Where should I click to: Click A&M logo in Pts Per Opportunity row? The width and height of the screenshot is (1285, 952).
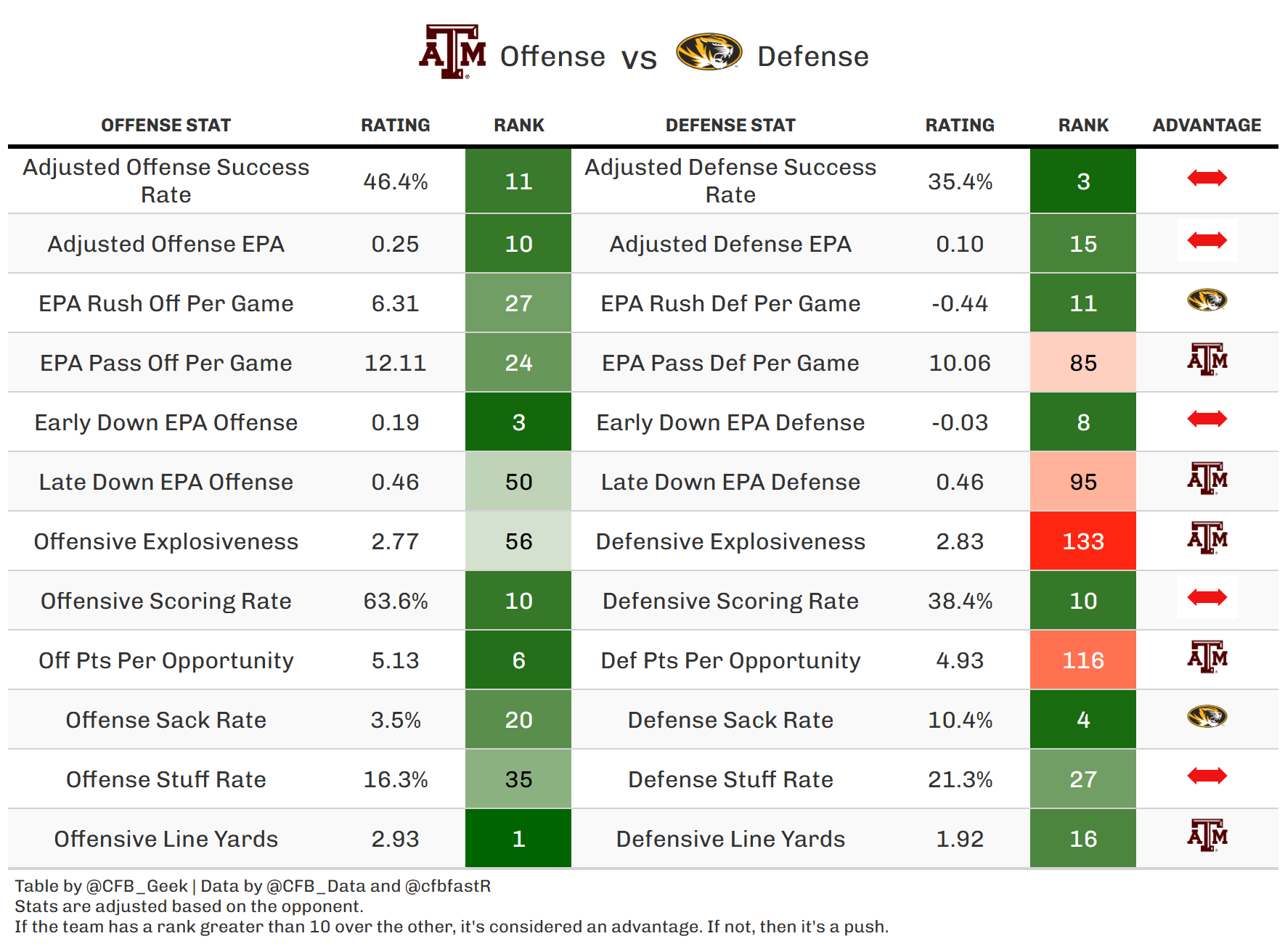click(1207, 657)
